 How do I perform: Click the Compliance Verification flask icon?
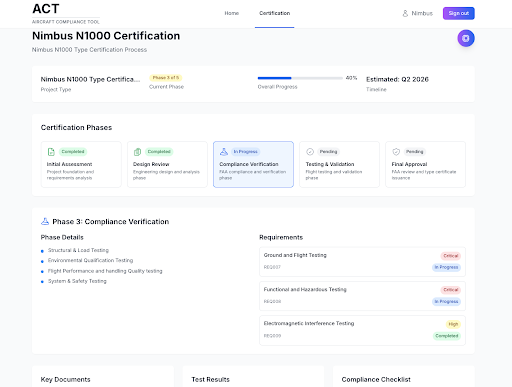(x=224, y=152)
